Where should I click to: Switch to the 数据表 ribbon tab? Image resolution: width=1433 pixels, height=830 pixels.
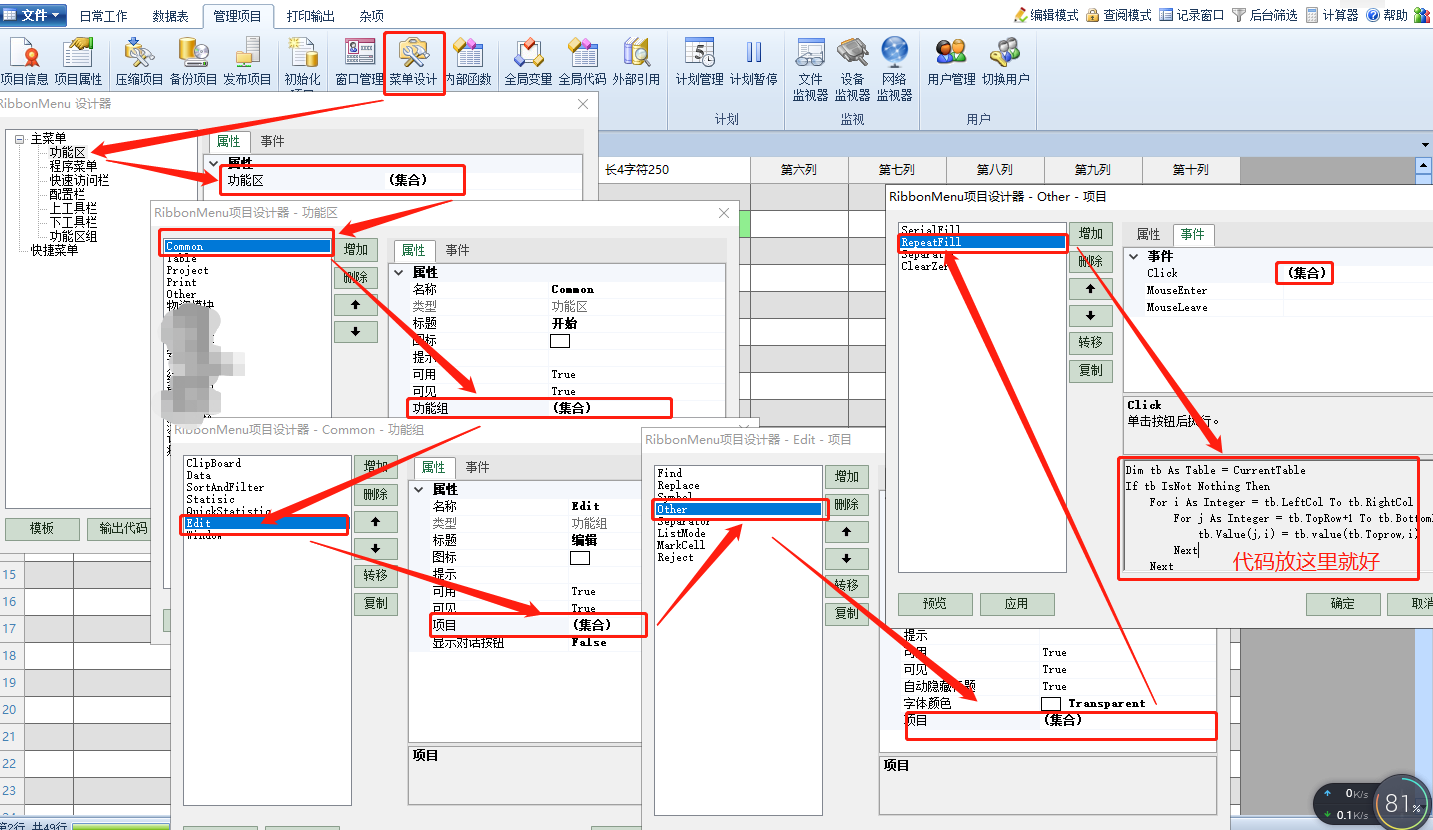[171, 16]
